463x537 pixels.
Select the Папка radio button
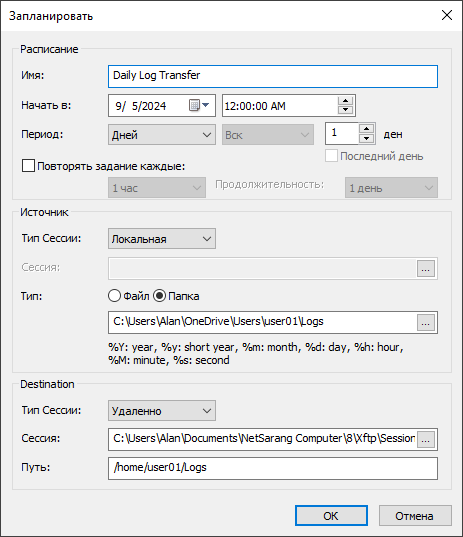[159, 296]
